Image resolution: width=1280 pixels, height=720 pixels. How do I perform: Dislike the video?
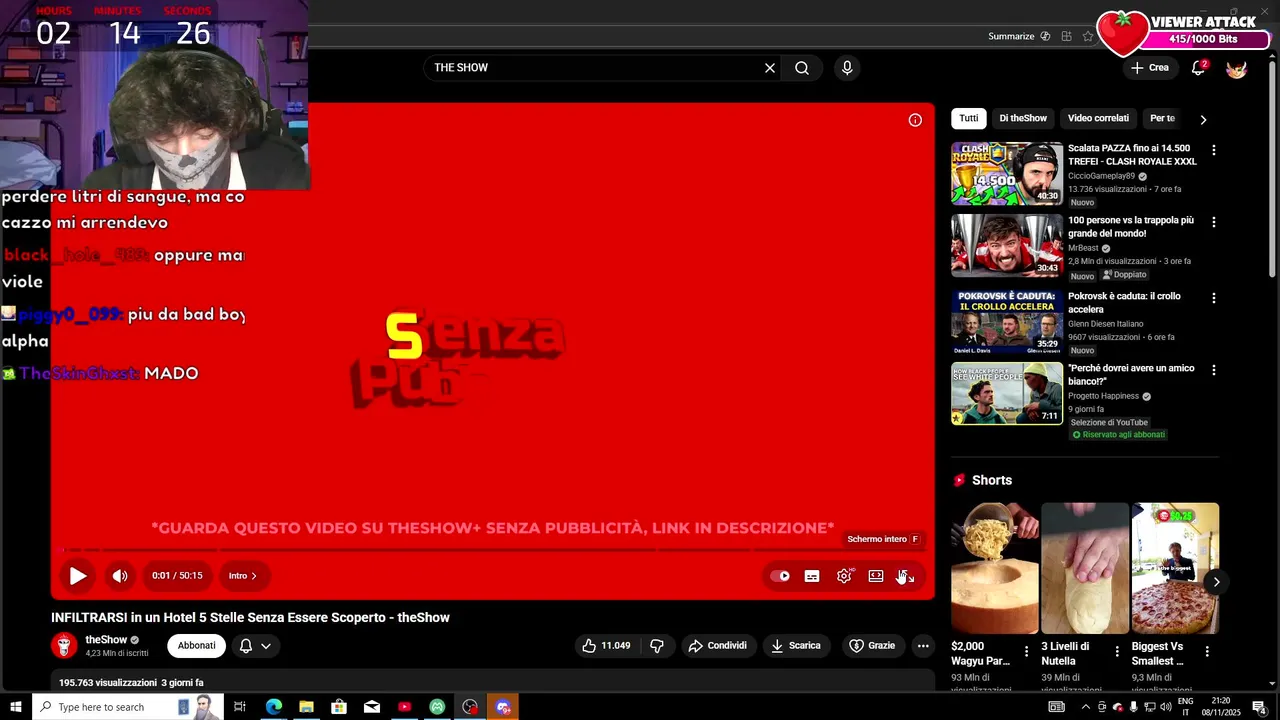point(657,646)
